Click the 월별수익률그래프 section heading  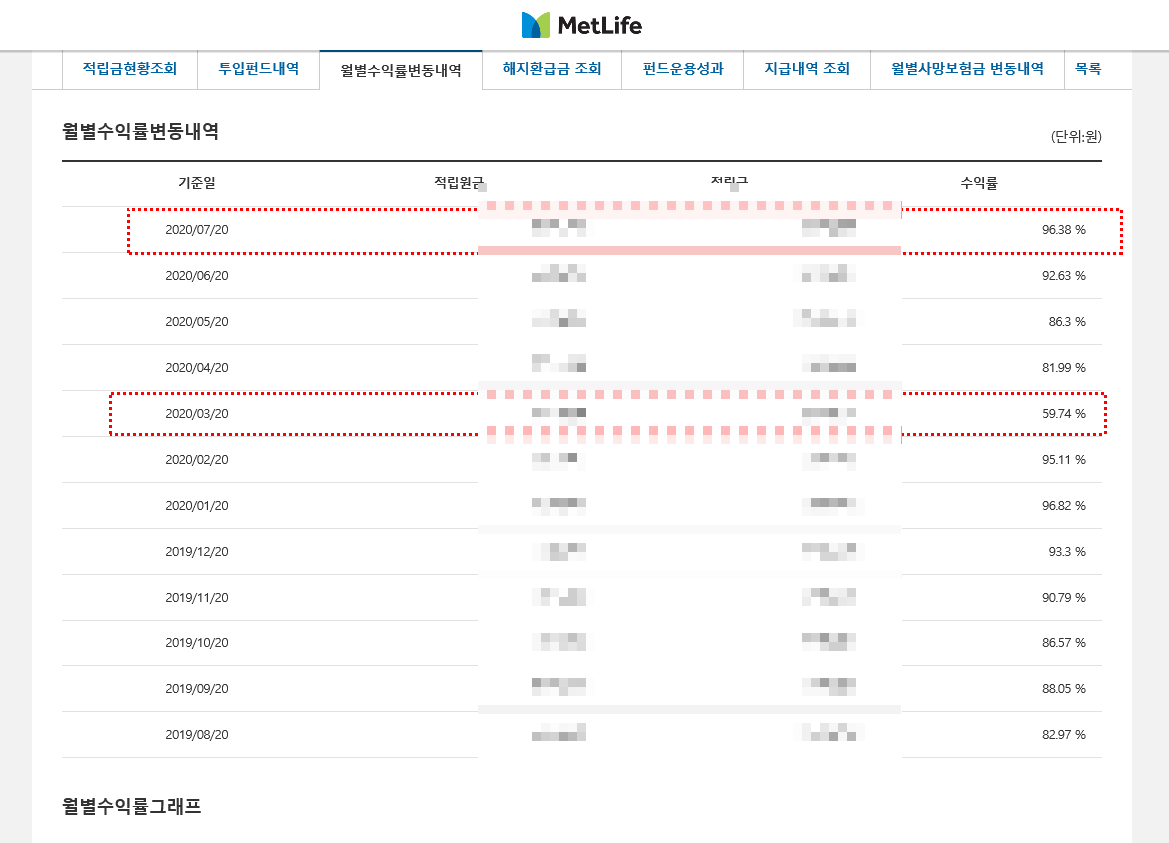click(132, 806)
